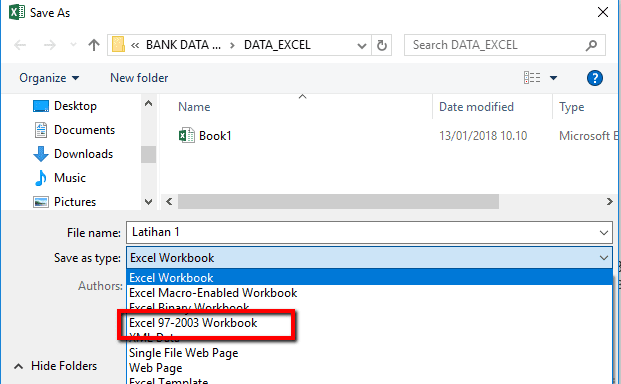Select DATA_EXCEL breadcrumb in address bar
Viewport: 621px width, 384px height.
[277, 45]
